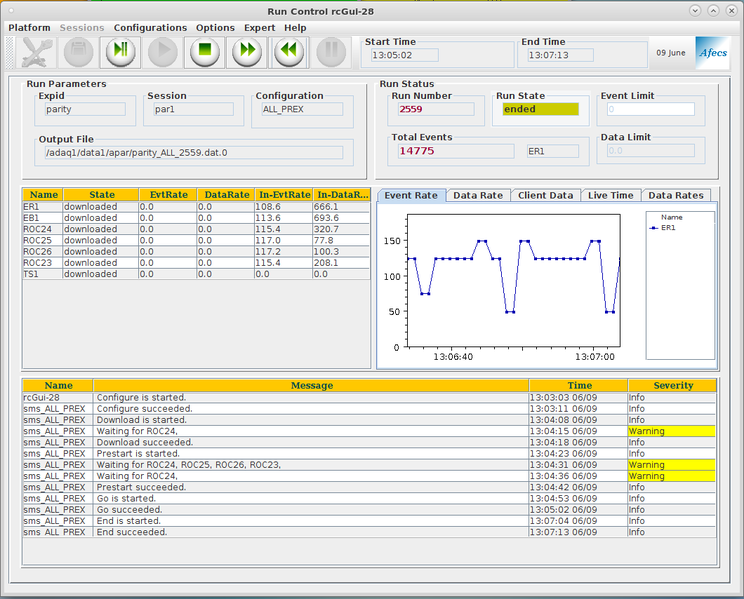Open the Configurations menu
The width and height of the screenshot is (744, 599).
point(150,28)
